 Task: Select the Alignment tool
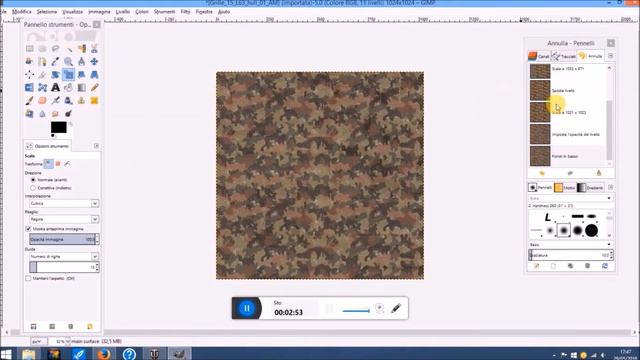(29, 75)
